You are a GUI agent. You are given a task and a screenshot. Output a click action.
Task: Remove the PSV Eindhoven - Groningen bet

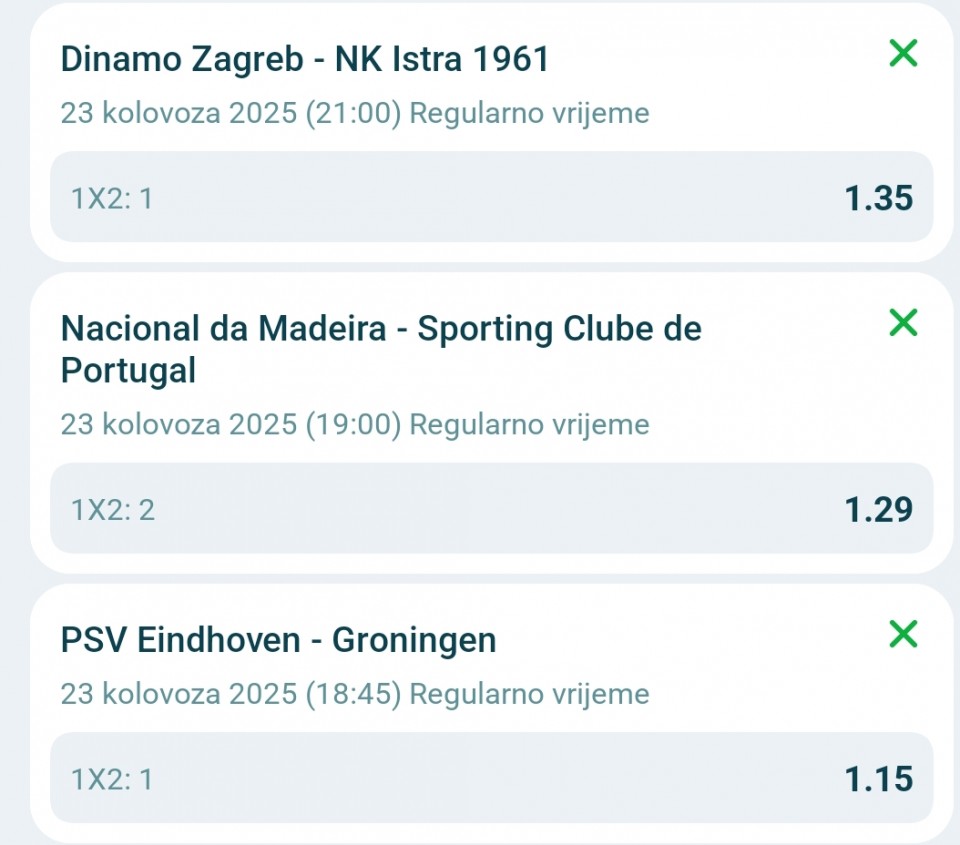(x=903, y=633)
